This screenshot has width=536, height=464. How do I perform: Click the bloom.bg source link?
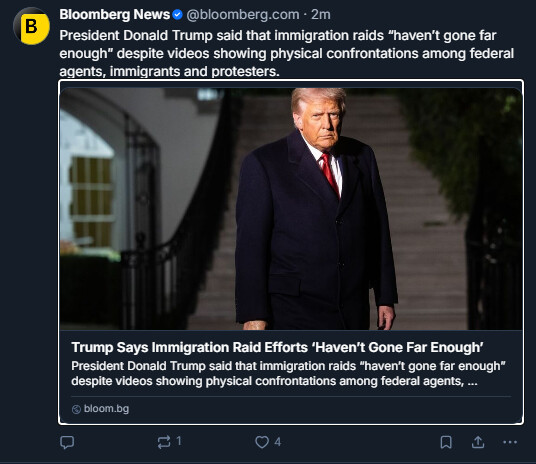106,409
